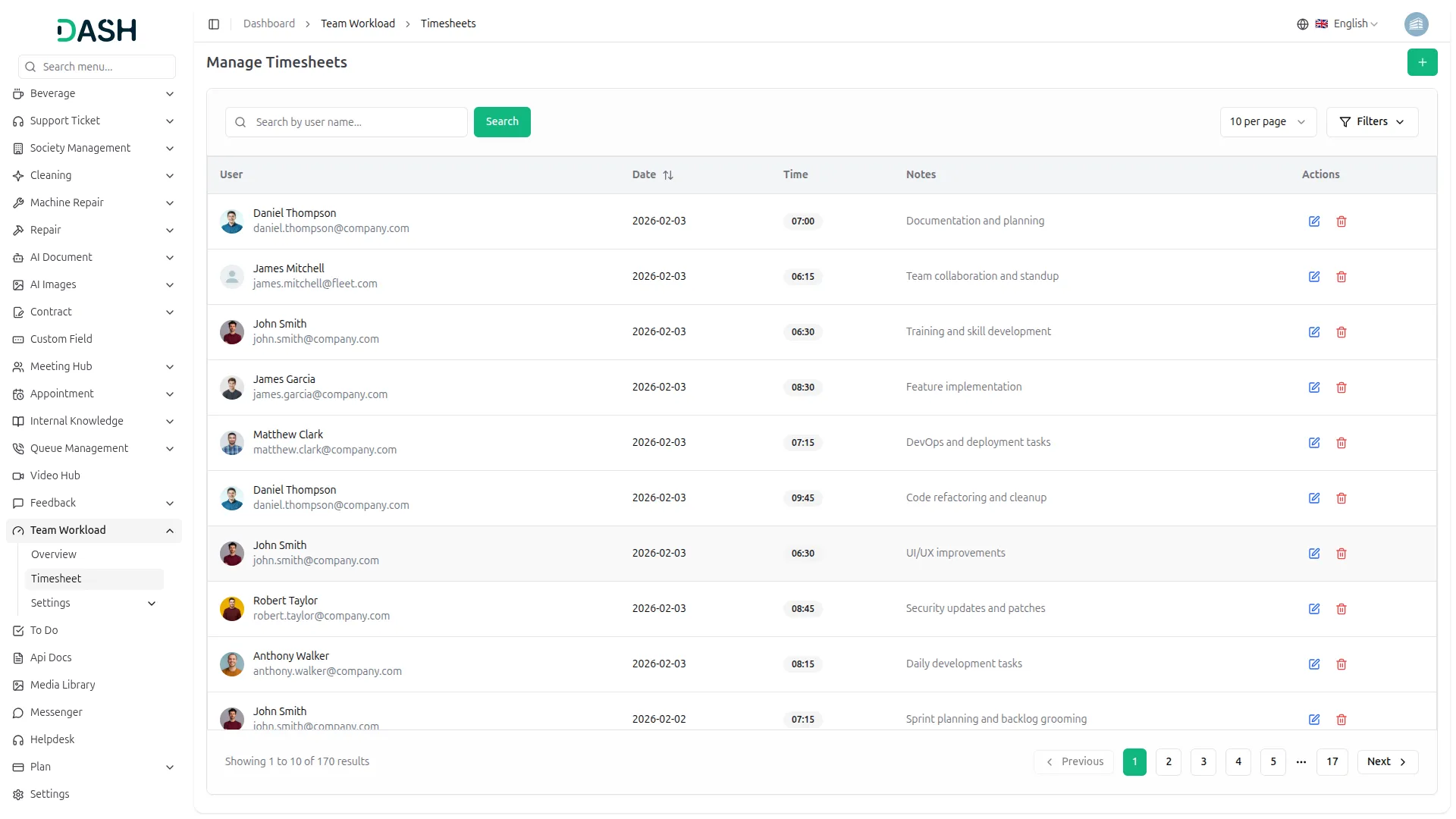The image size is (1456, 819).
Task: Open the Timesheet submenu item
Action: (94, 579)
